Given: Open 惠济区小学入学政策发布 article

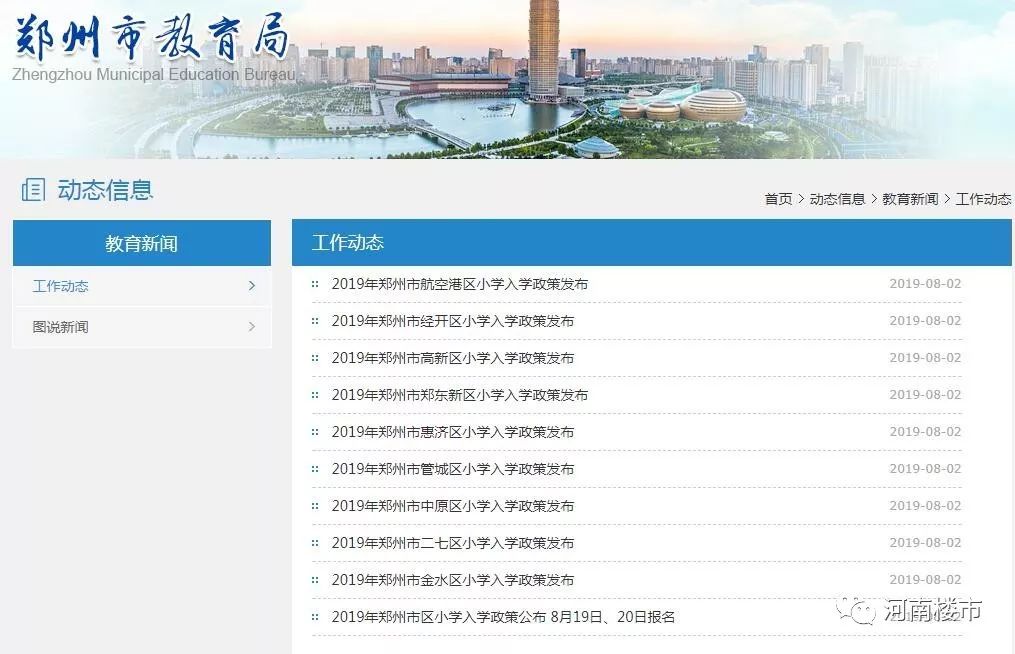Looking at the screenshot, I should 452,432.
